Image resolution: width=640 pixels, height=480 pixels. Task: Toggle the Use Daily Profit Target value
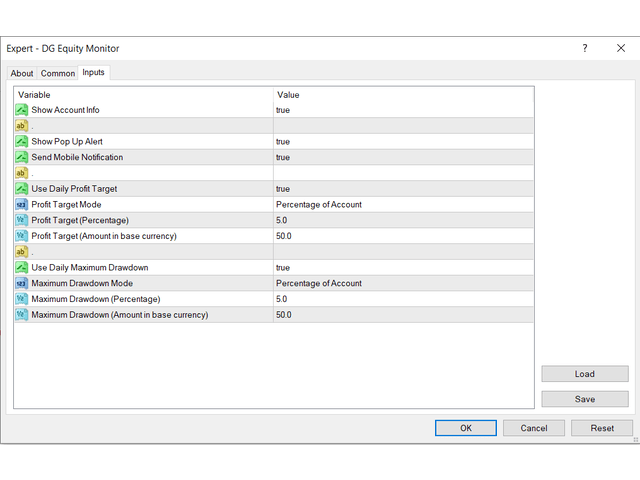[283, 189]
